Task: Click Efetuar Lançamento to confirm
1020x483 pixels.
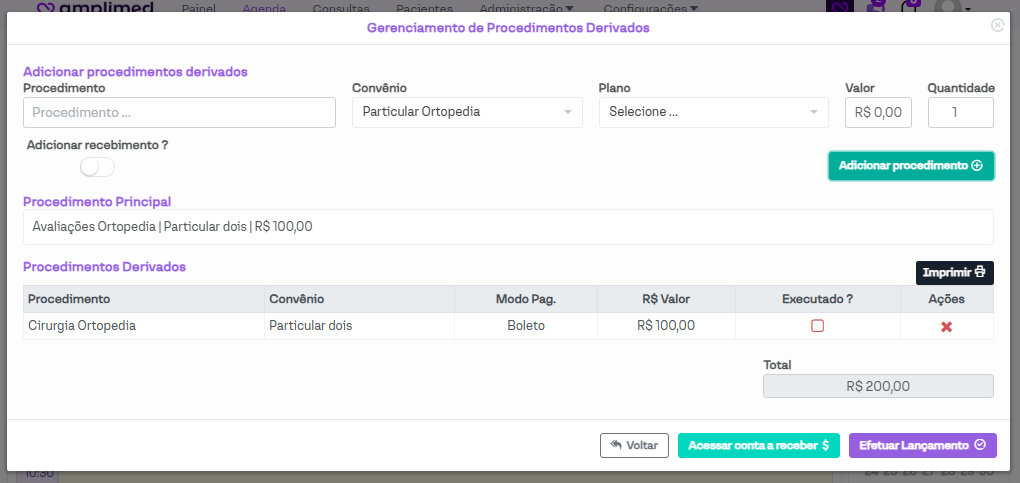Action: click(922, 446)
